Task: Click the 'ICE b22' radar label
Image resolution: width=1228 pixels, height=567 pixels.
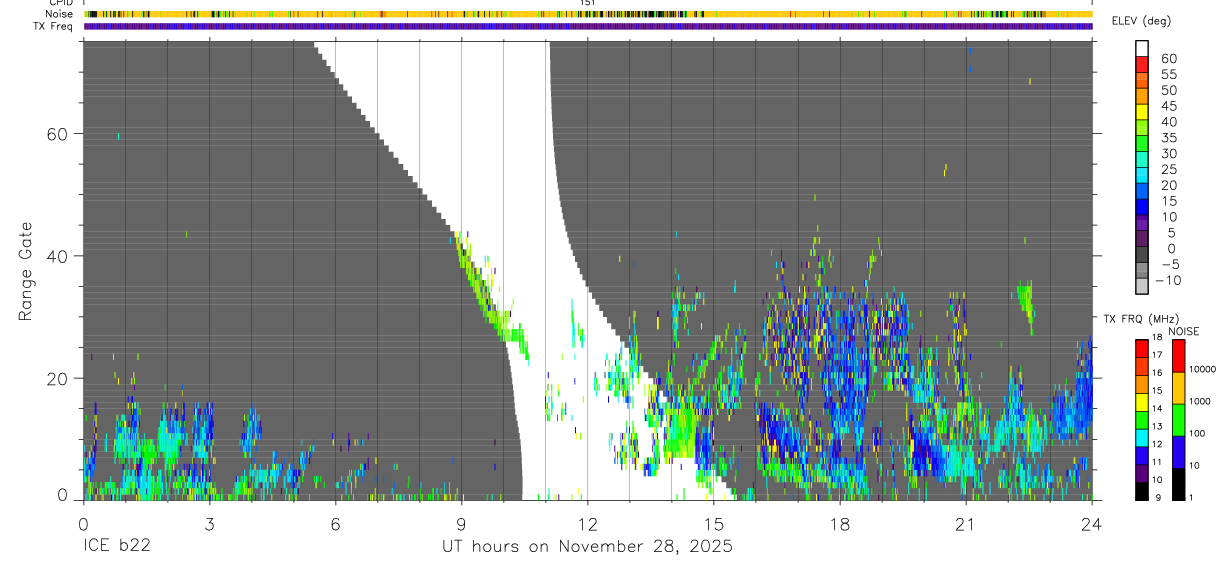Action: [x=117, y=546]
